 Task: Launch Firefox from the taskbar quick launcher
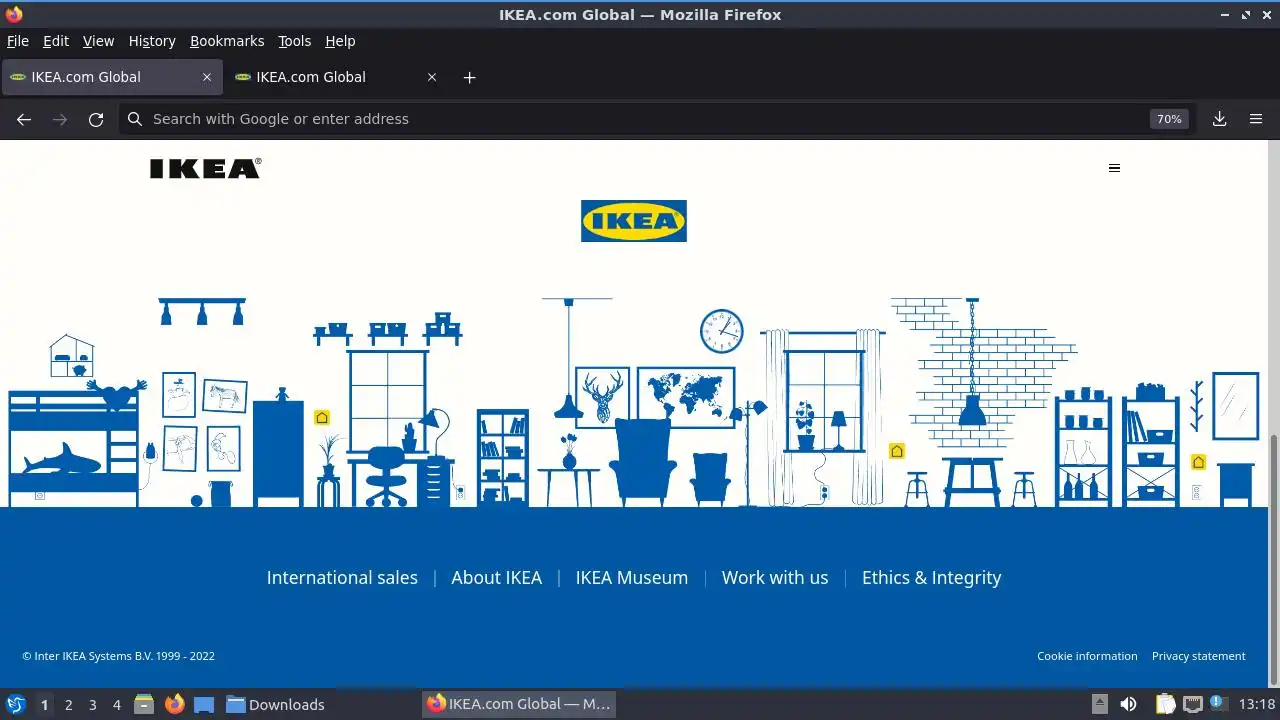[175, 704]
